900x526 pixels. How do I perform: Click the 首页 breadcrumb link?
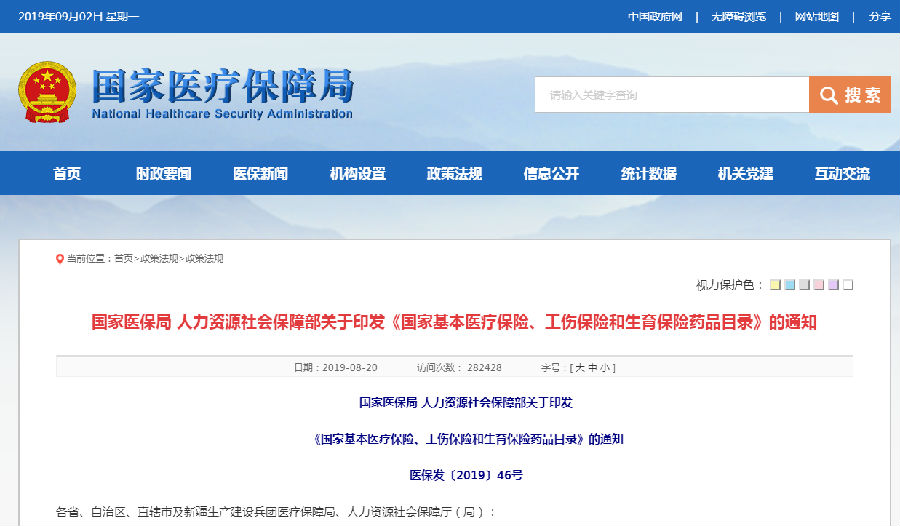pos(123,259)
